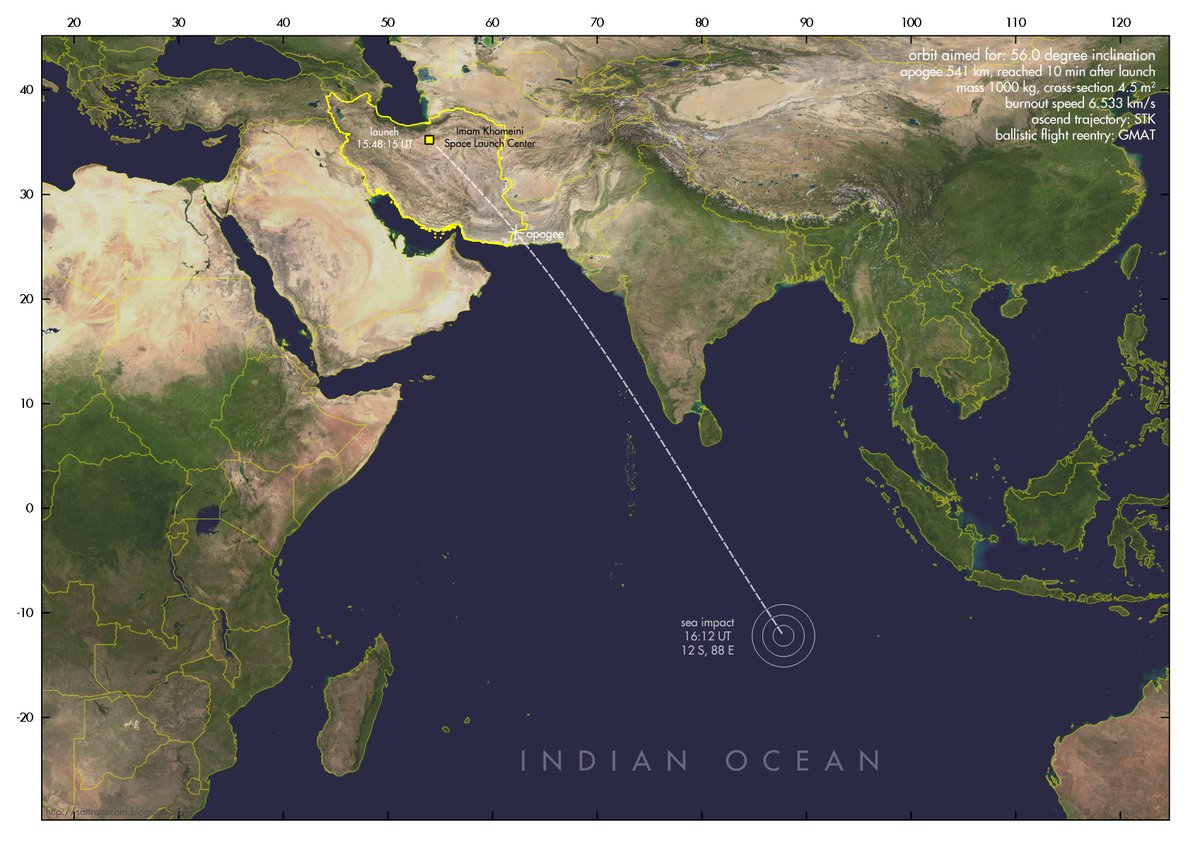Click the INDIAN OCEAN map label

pos(700,761)
